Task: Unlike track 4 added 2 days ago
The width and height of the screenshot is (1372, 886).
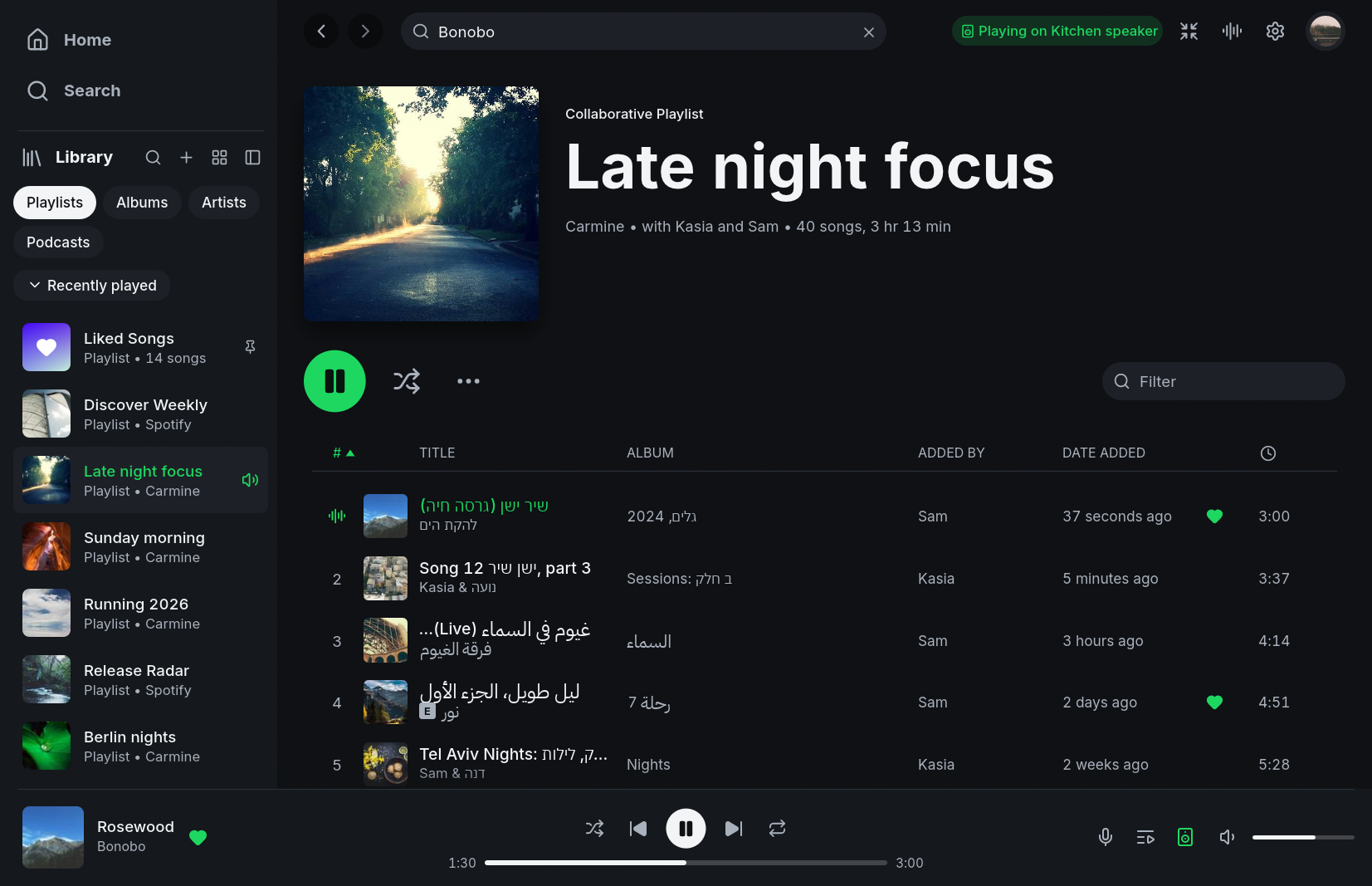Action: pyautogui.click(x=1214, y=702)
